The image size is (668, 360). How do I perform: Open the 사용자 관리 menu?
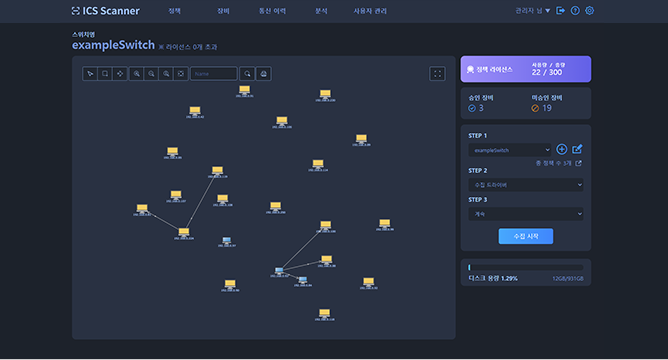point(370,11)
